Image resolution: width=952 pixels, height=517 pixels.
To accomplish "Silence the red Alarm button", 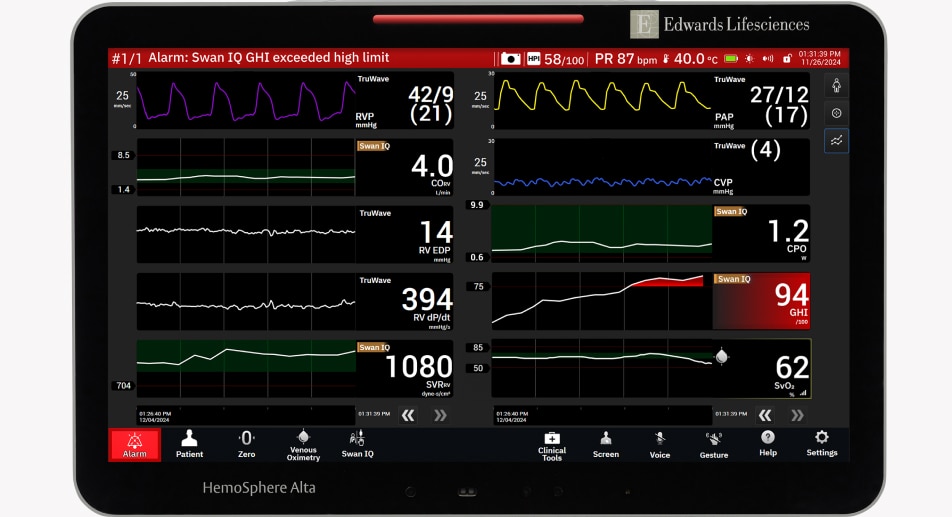I will (x=134, y=444).
